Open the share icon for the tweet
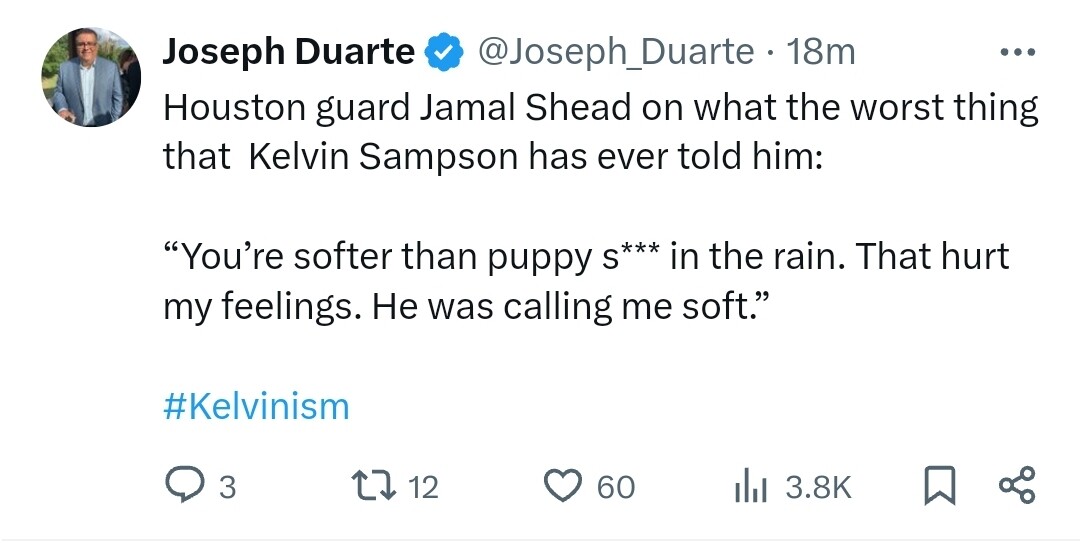Screen dimensions: 1080x543 1018,486
